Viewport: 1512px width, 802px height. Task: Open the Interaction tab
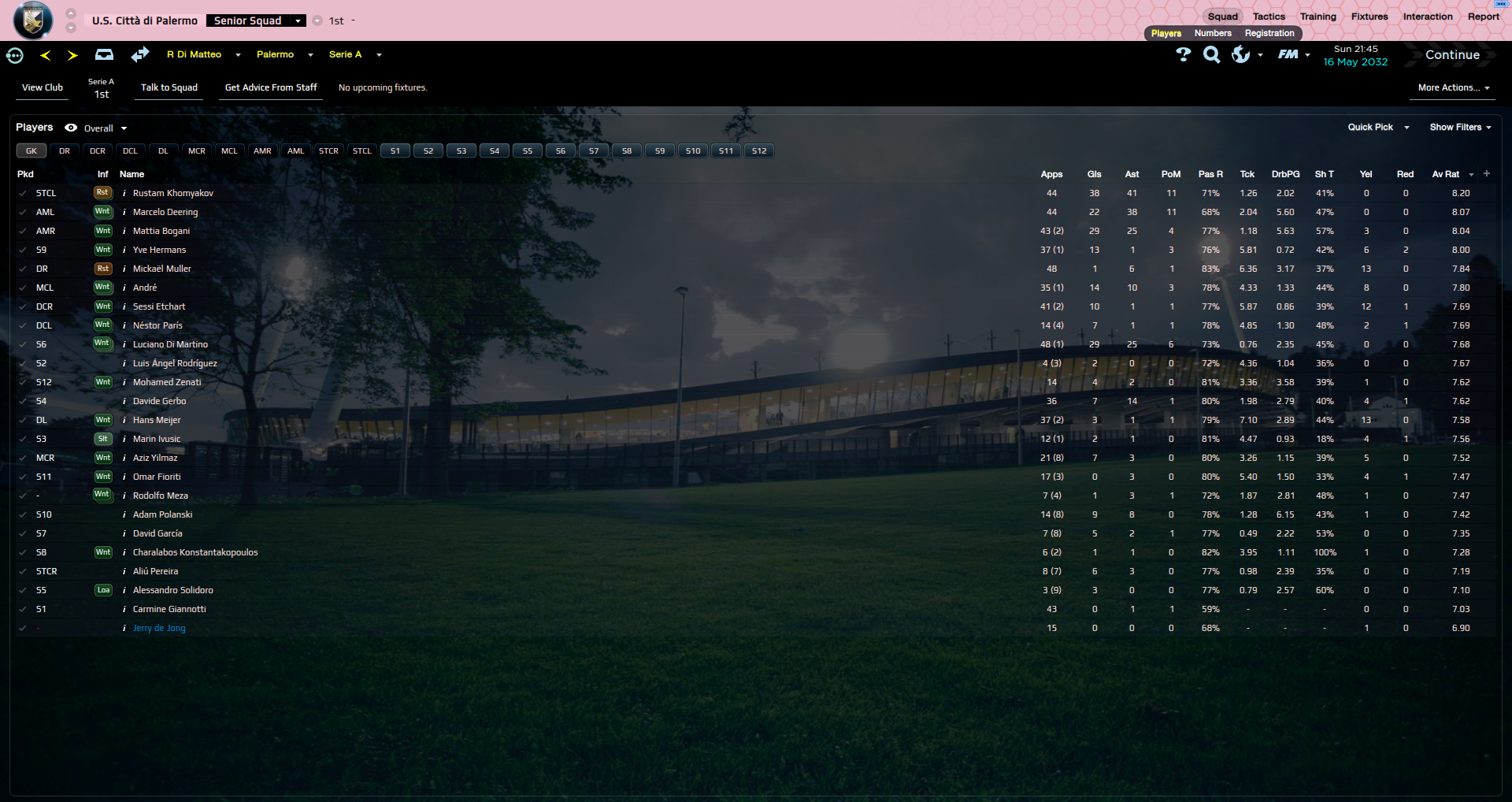[x=1428, y=17]
